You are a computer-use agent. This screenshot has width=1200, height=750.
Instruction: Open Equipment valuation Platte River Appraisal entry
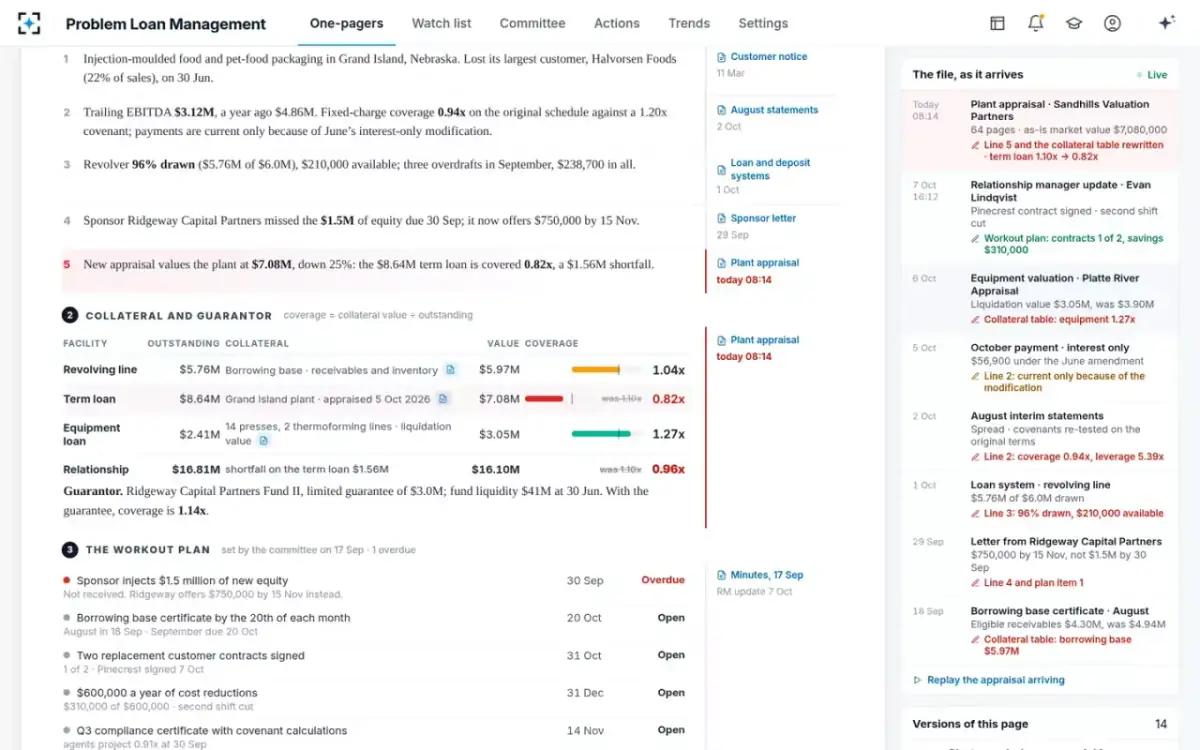1040,299
